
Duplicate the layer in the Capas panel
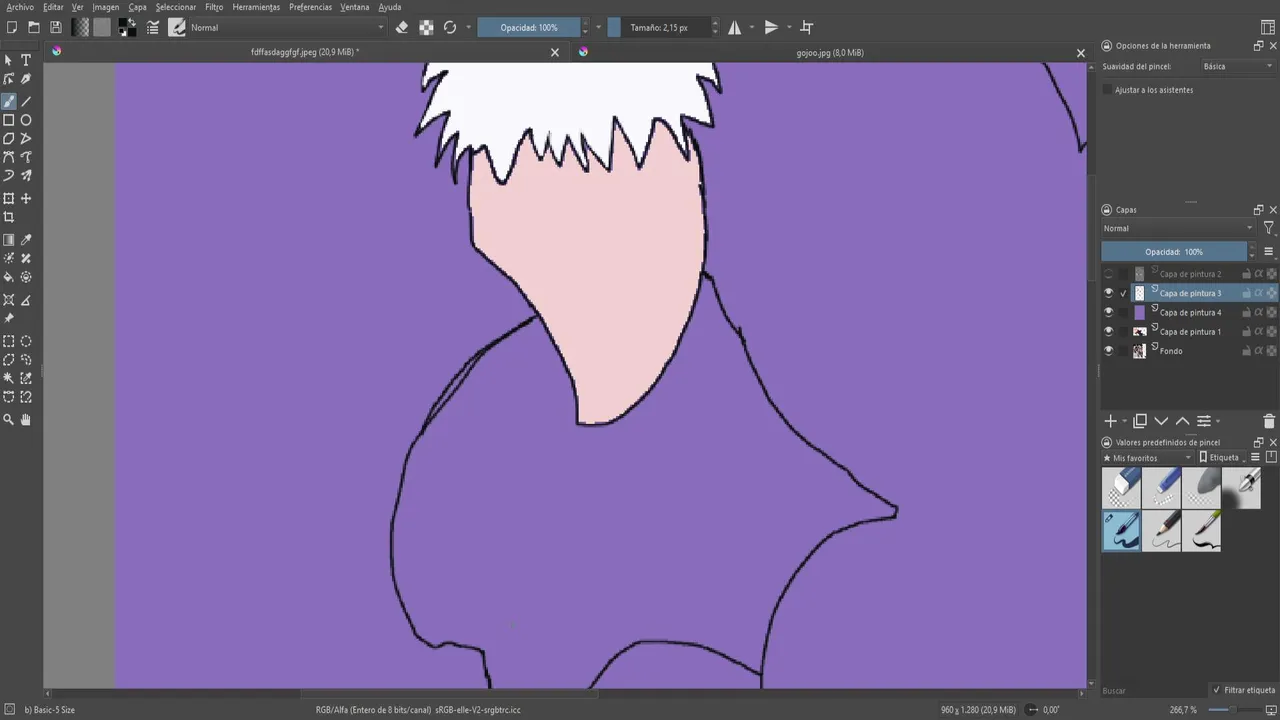pos(1140,422)
